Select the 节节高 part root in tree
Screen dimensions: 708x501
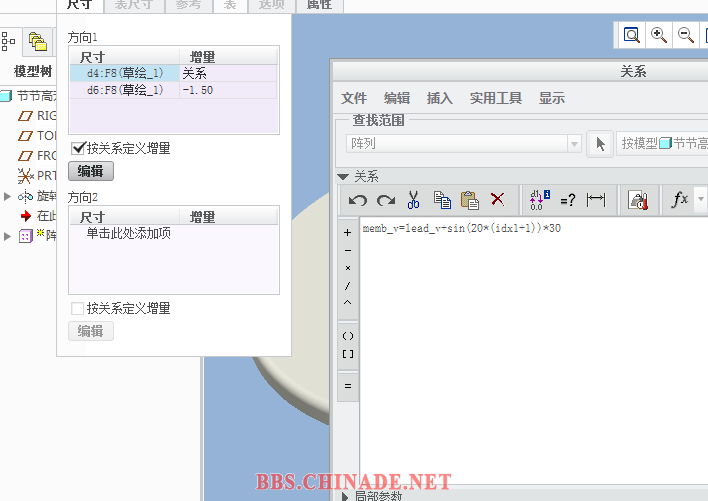[30, 96]
